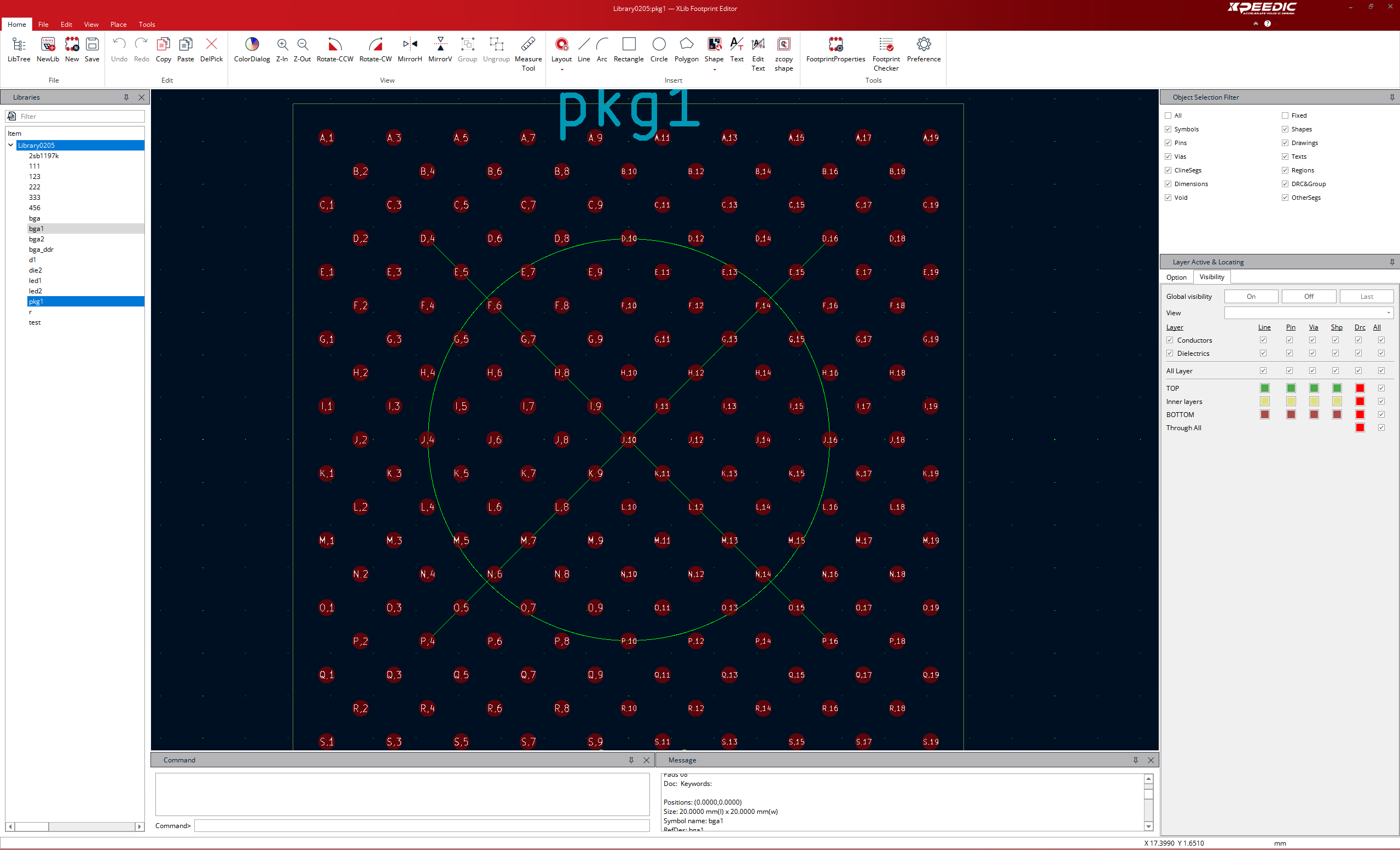Zoom in with Z-In

point(282,49)
